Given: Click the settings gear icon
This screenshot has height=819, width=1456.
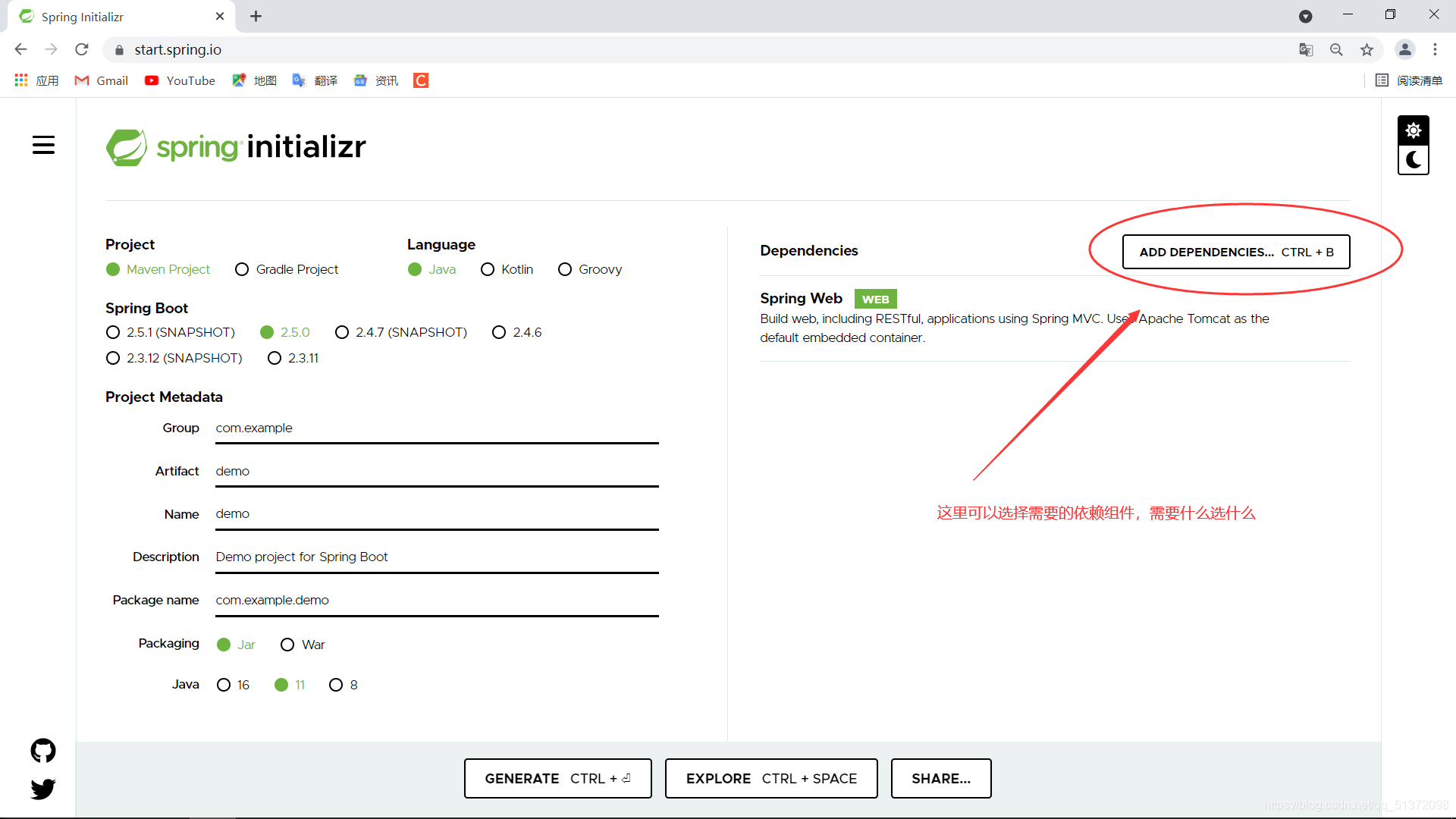Looking at the screenshot, I should [x=1413, y=131].
